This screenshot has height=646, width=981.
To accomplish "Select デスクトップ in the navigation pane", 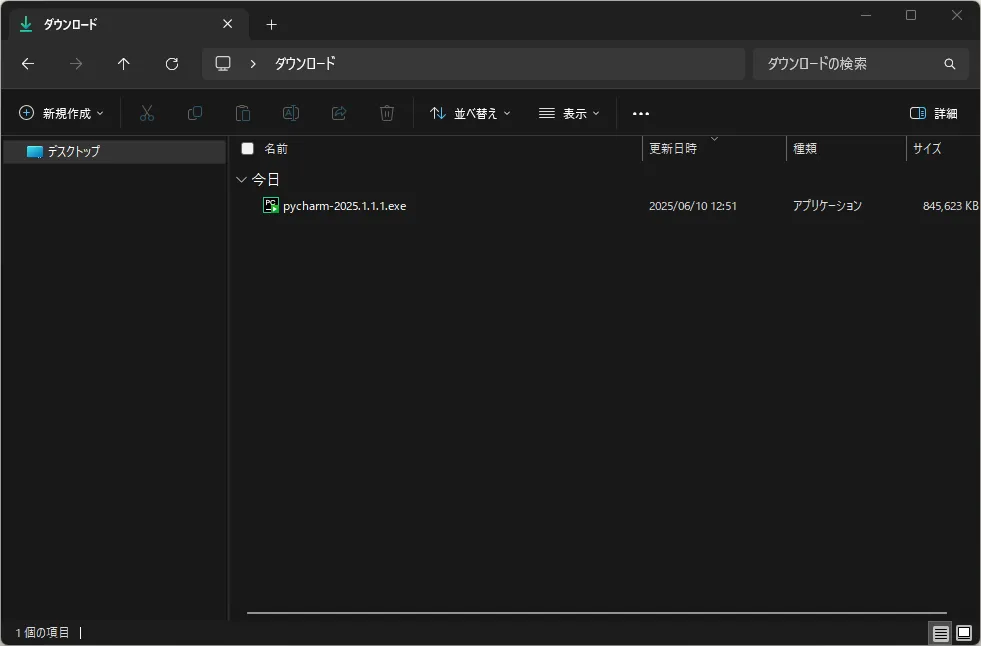I will (x=114, y=151).
